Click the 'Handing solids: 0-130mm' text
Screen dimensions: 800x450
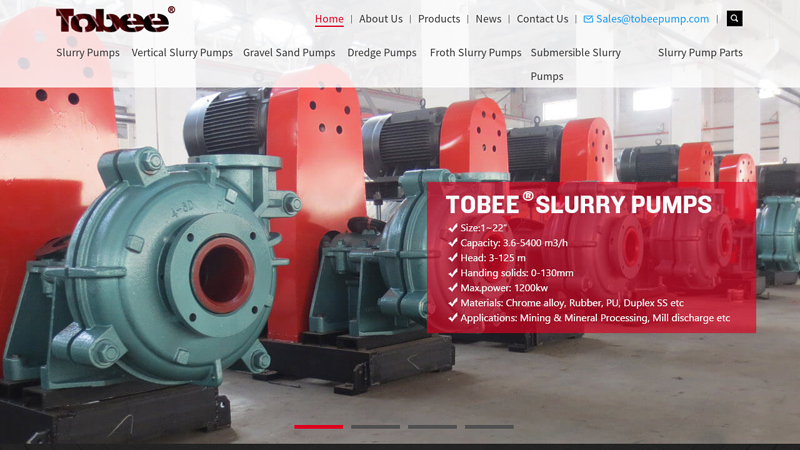[x=517, y=273]
